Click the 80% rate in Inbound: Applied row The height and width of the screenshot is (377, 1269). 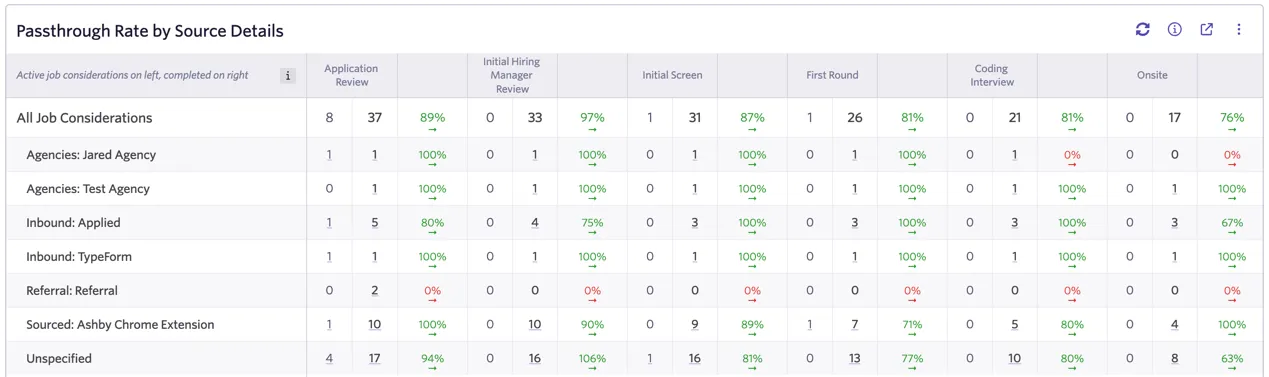point(432,223)
